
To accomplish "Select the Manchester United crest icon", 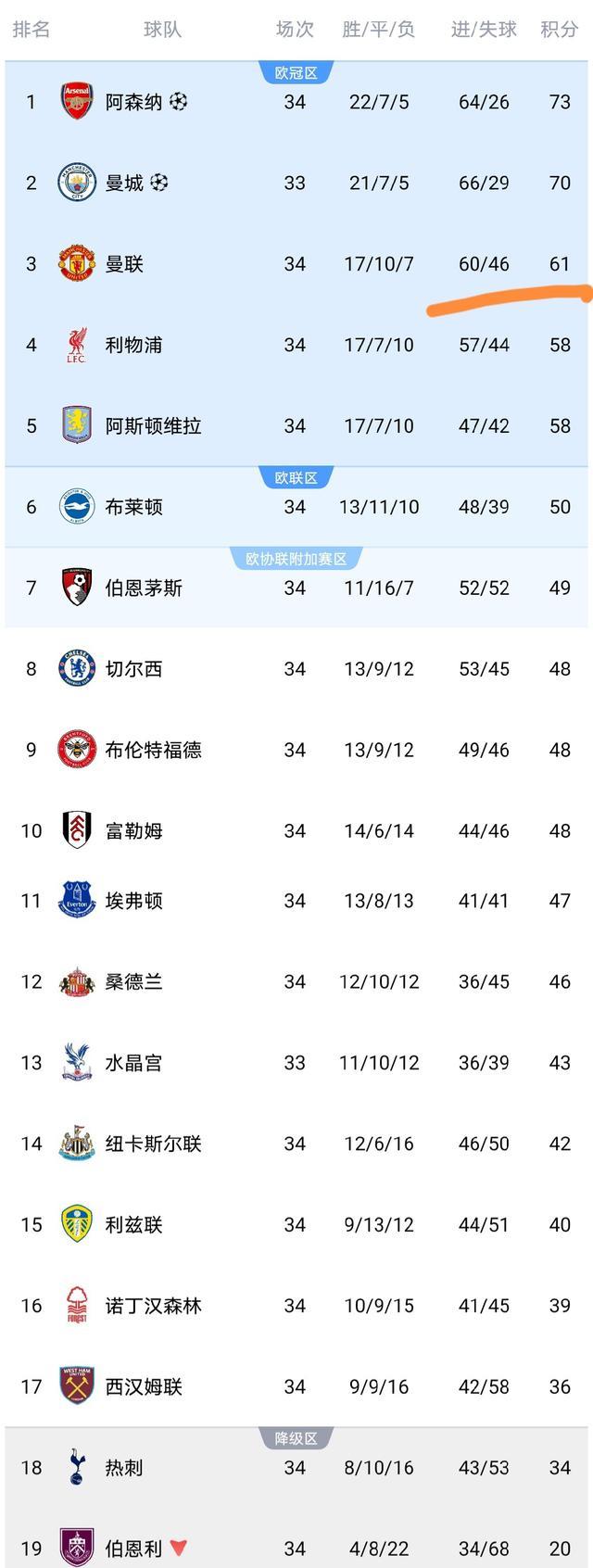I will pyautogui.click(x=77, y=264).
